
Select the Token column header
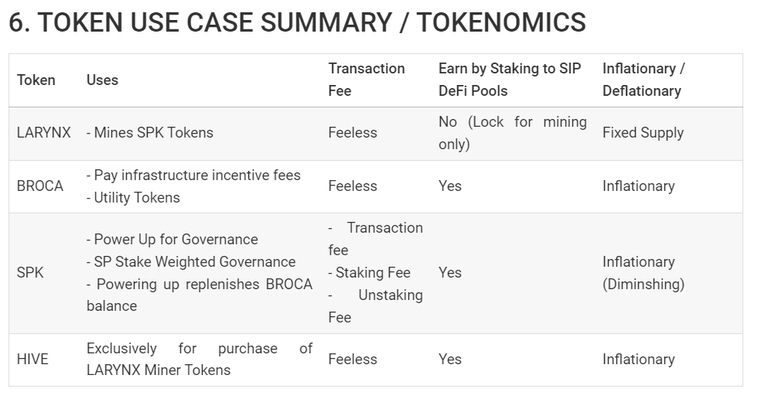click(x=36, y=80)
